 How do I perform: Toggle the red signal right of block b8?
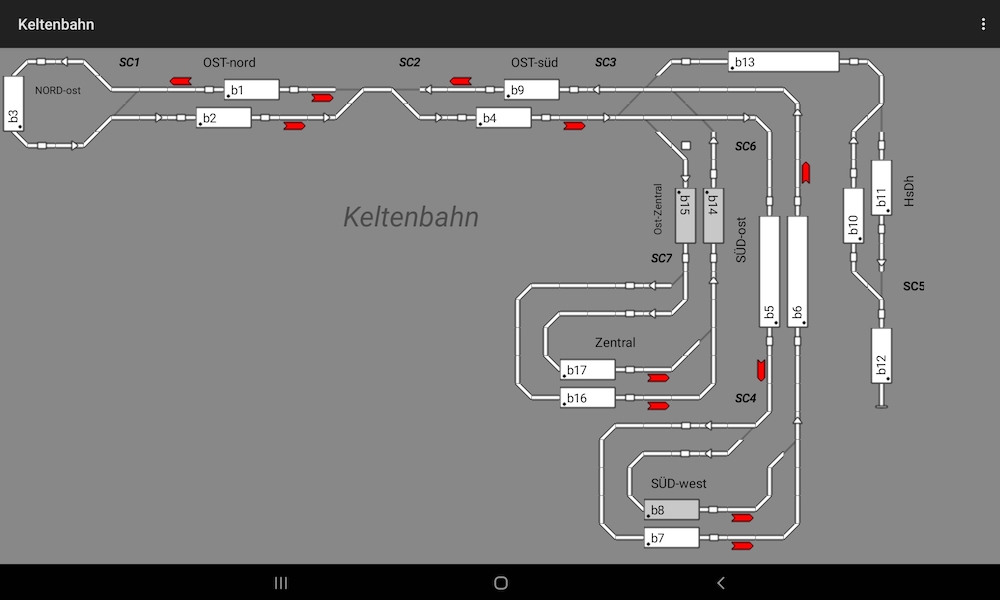click(742, 518)
